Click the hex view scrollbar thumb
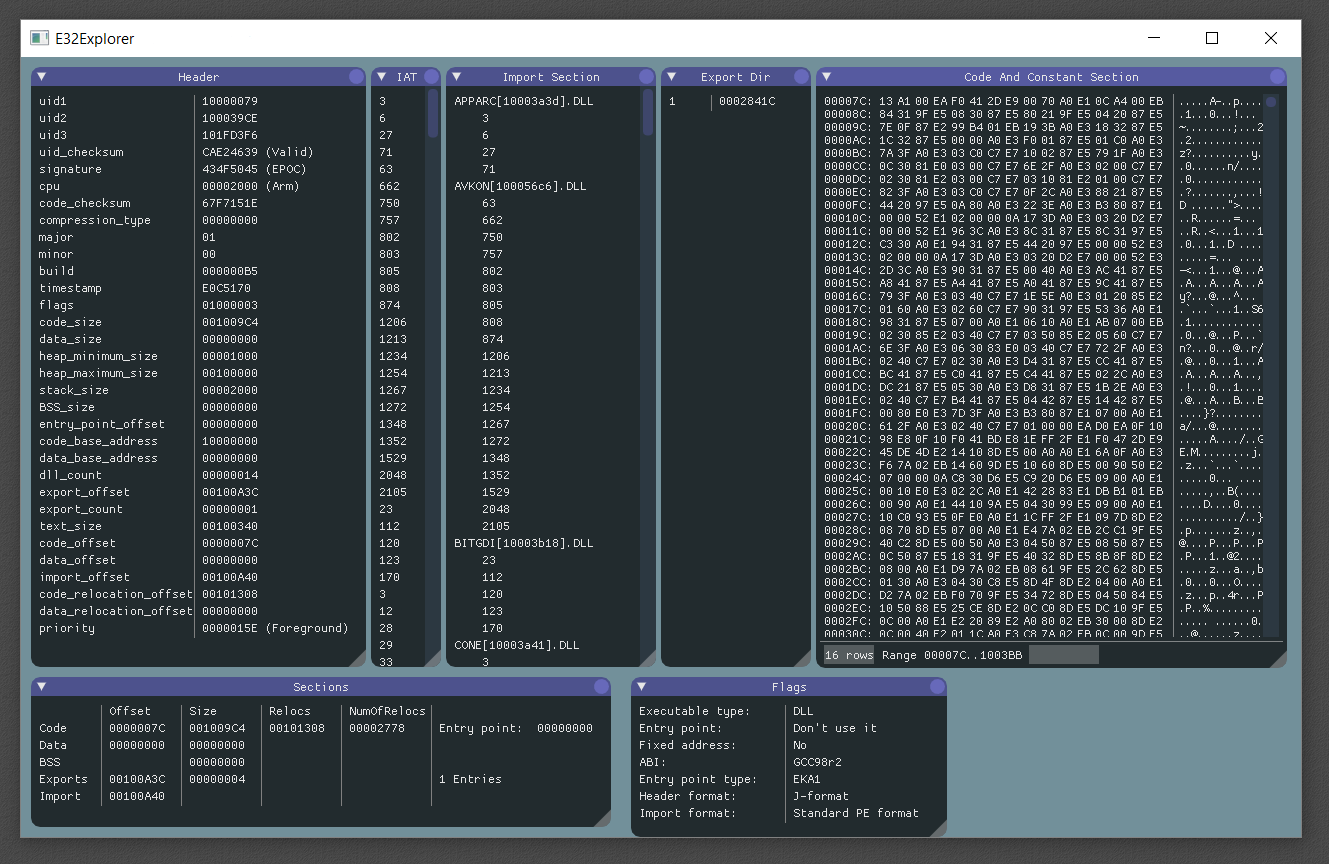1329x864 pixels. pos(1271,102)
